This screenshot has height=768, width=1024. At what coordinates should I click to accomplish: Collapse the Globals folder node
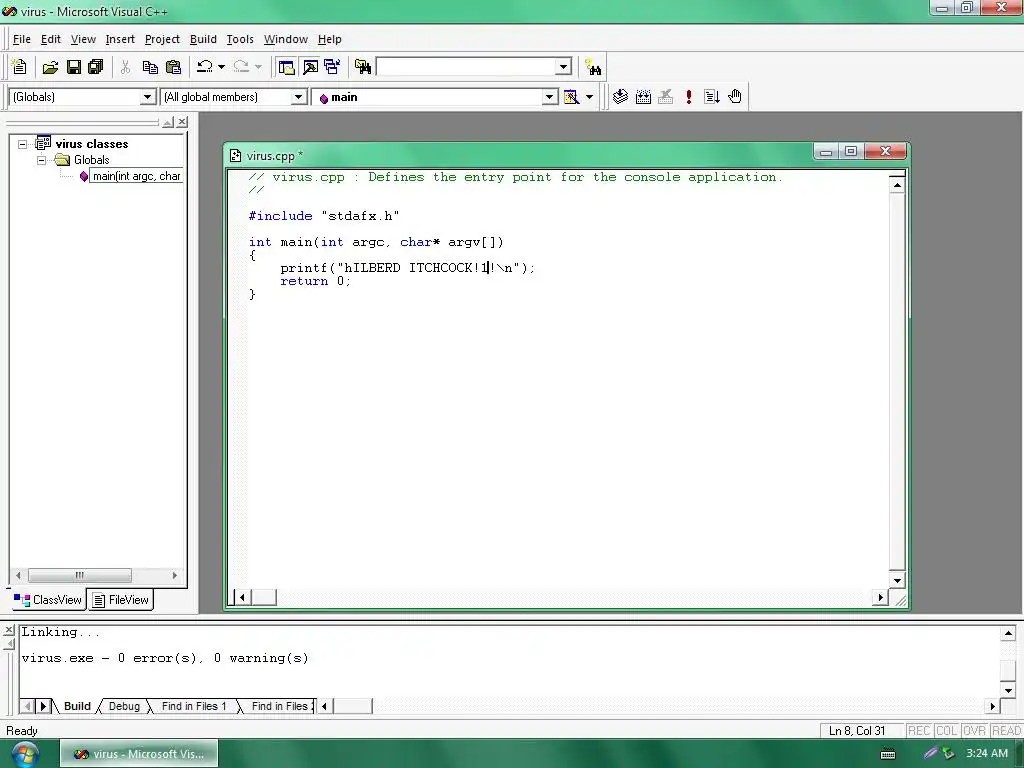click(41, 160)
